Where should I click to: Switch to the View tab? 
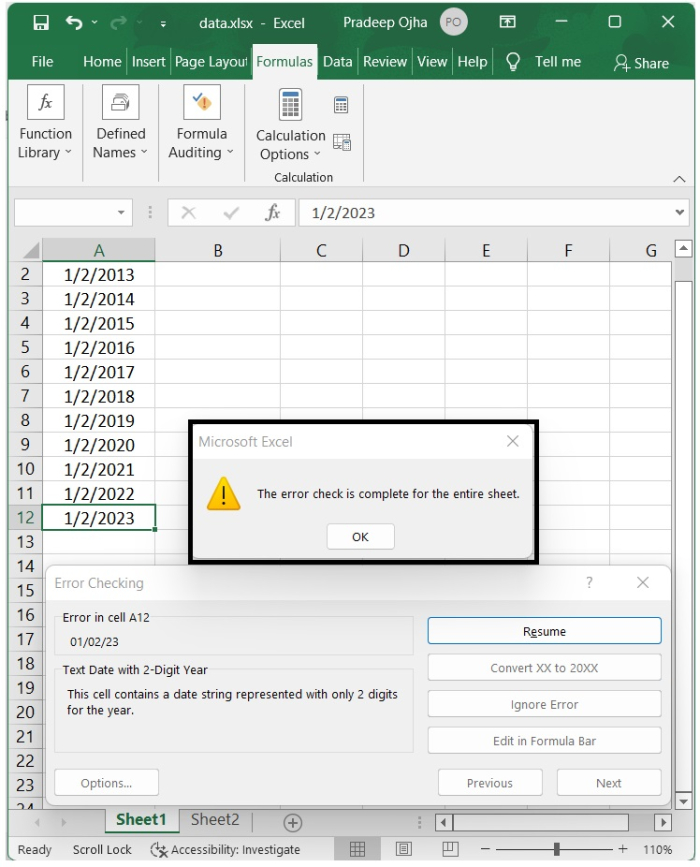(x=432, y=61)
